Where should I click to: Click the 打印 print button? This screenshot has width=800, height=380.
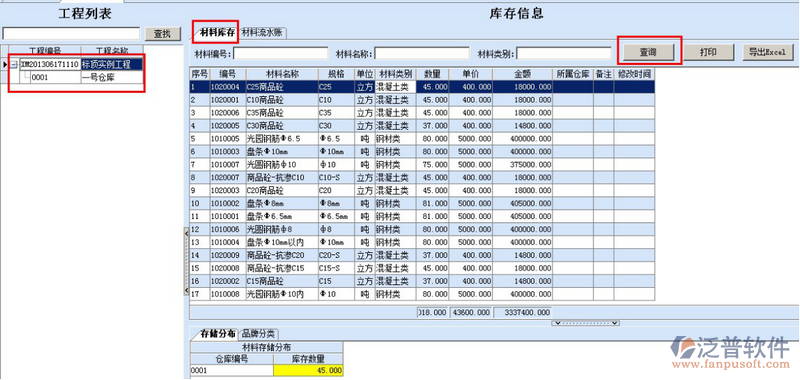tap(709, 52)
